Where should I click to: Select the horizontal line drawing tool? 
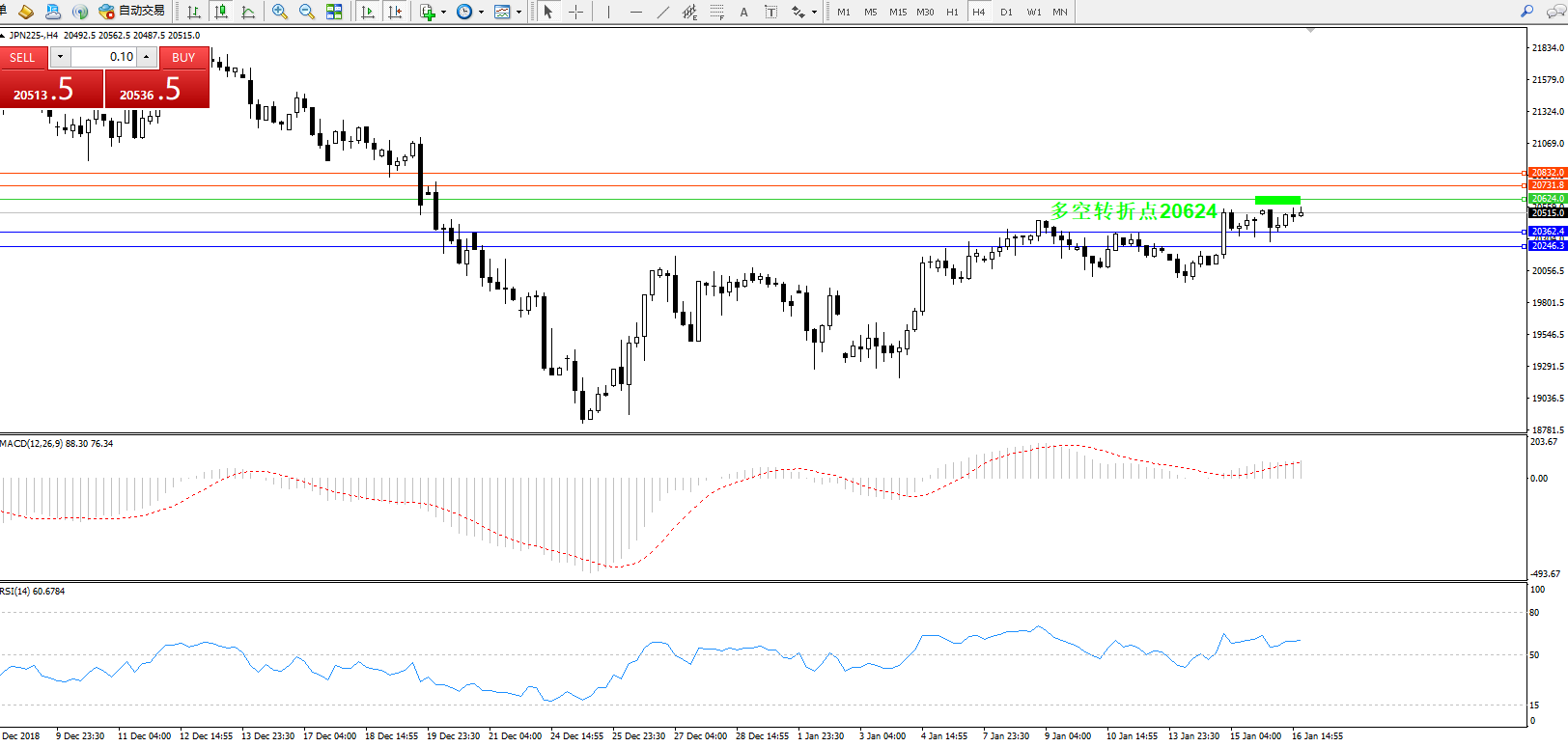[x=635, y=12]
